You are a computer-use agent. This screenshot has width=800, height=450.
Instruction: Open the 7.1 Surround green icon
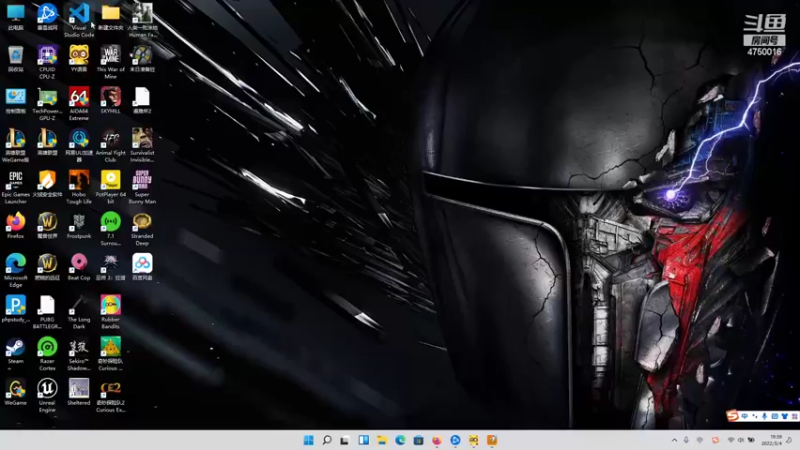click(110, 229)
